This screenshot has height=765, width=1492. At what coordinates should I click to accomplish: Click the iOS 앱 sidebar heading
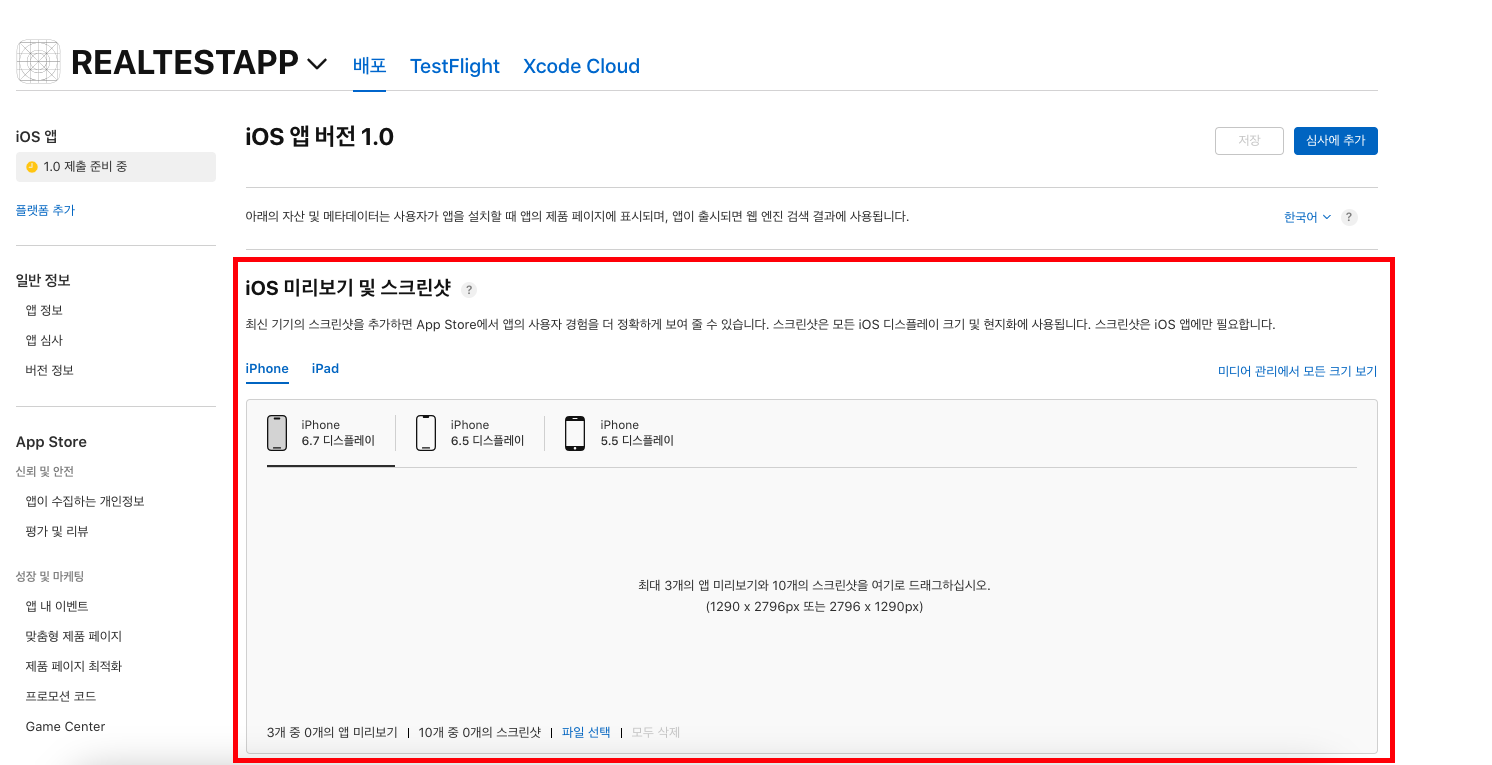tap(36, 136)
